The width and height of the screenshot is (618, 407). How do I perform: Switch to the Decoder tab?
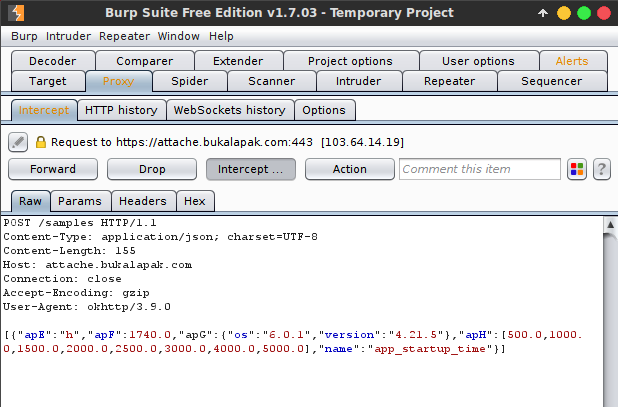53,61
